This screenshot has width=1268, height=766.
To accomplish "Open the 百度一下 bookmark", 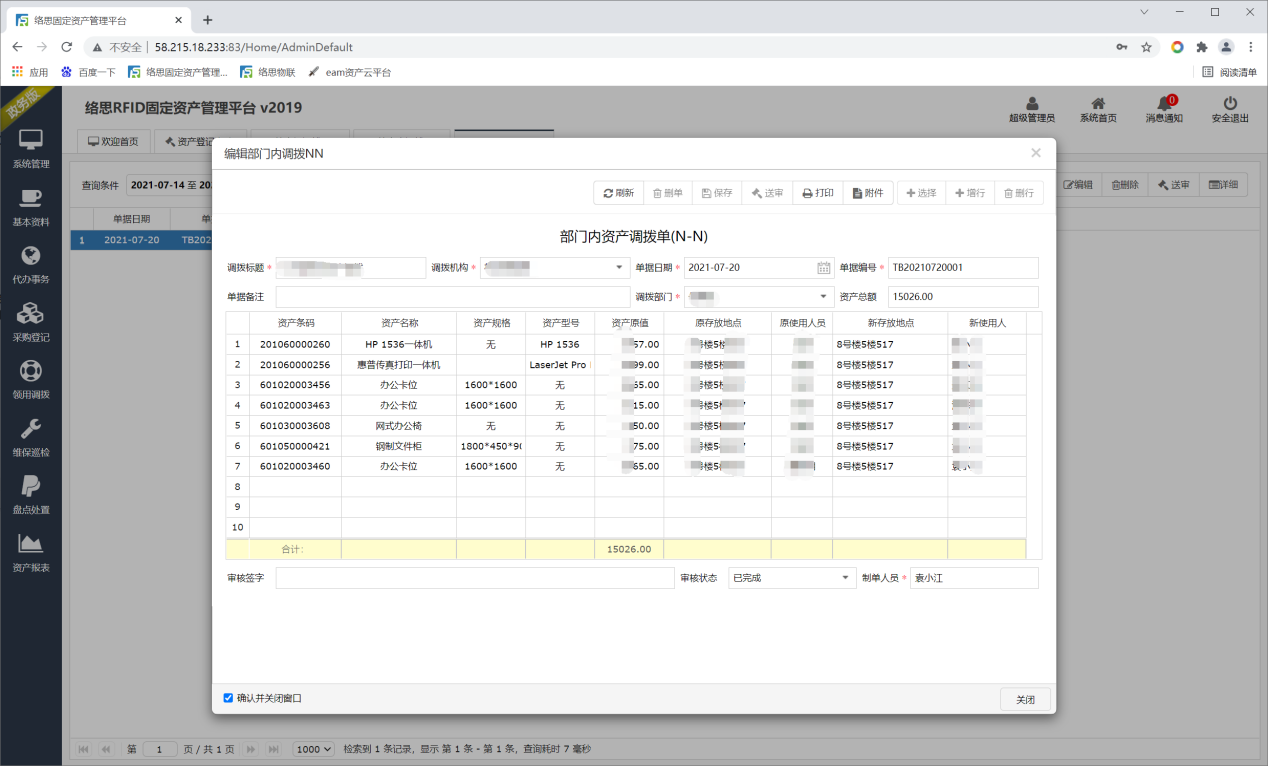I will pyautogui.click(x=88, y=72).
